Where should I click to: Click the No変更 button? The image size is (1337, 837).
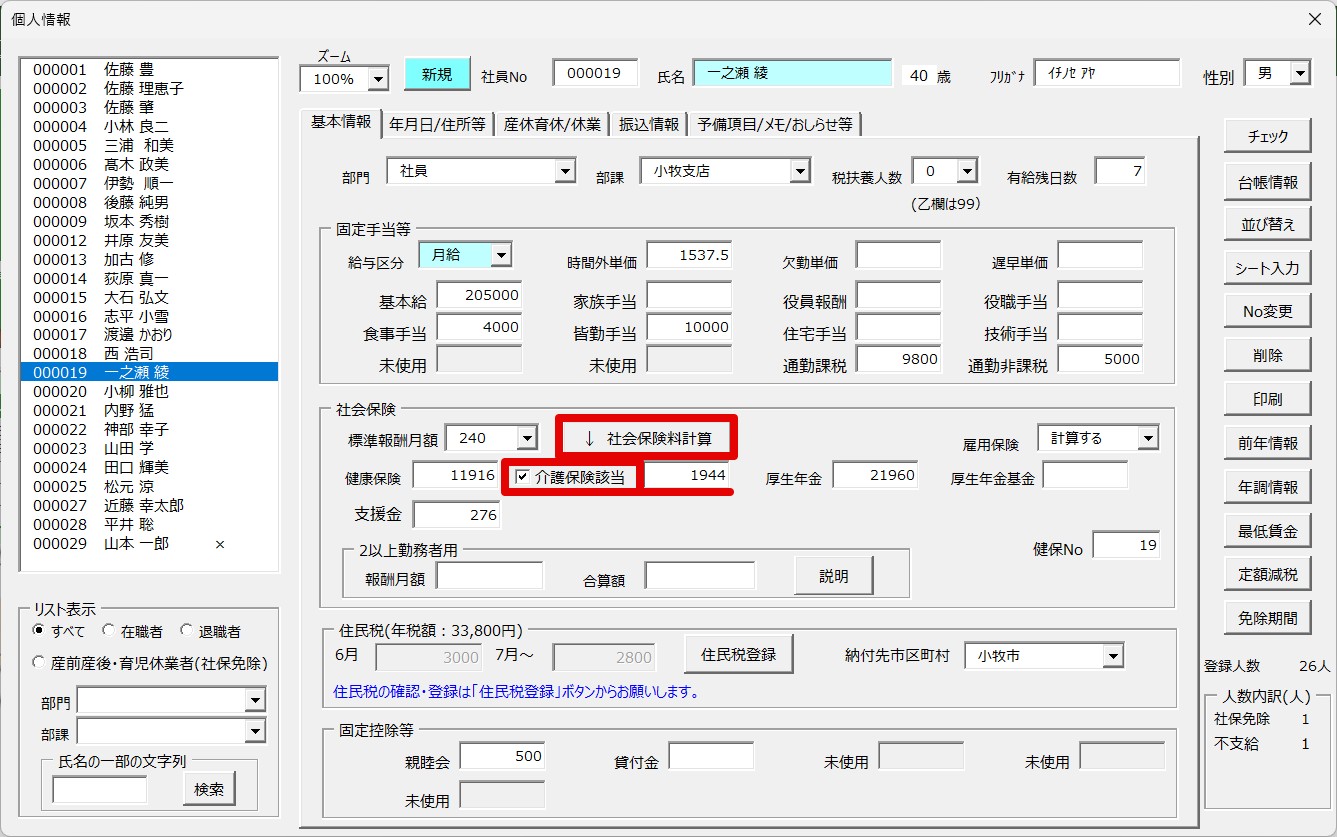pyautogui.click(x=1268, y=311)
